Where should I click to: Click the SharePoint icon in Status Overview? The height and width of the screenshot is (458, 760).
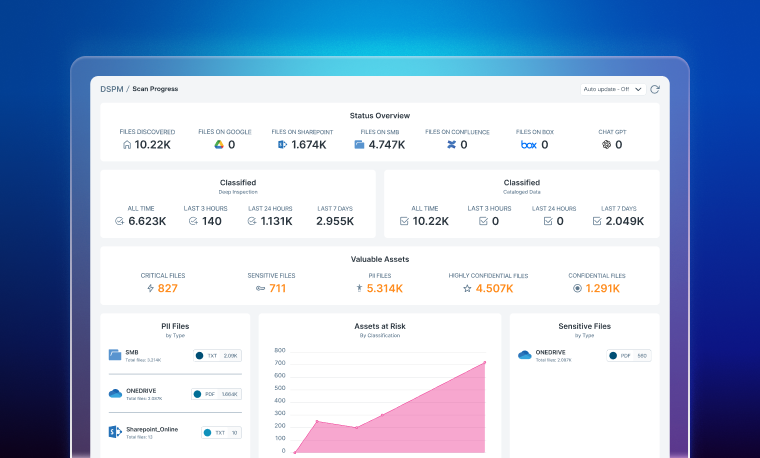click(283, 145)
